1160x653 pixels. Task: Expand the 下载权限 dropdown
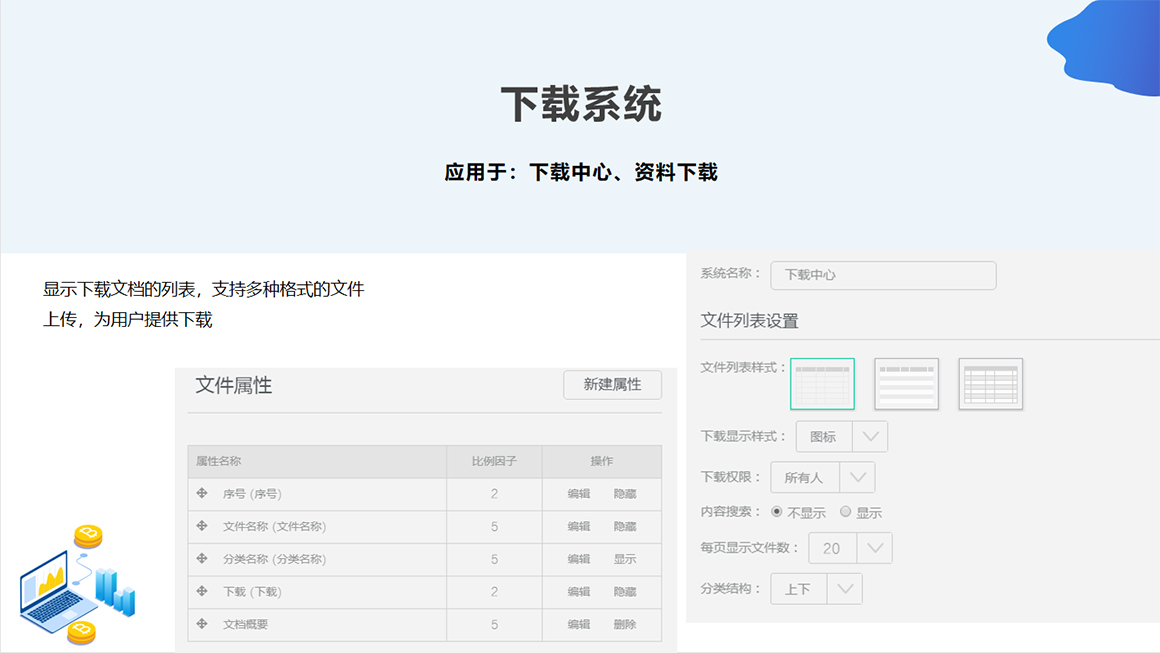click(x=857, y=477)
